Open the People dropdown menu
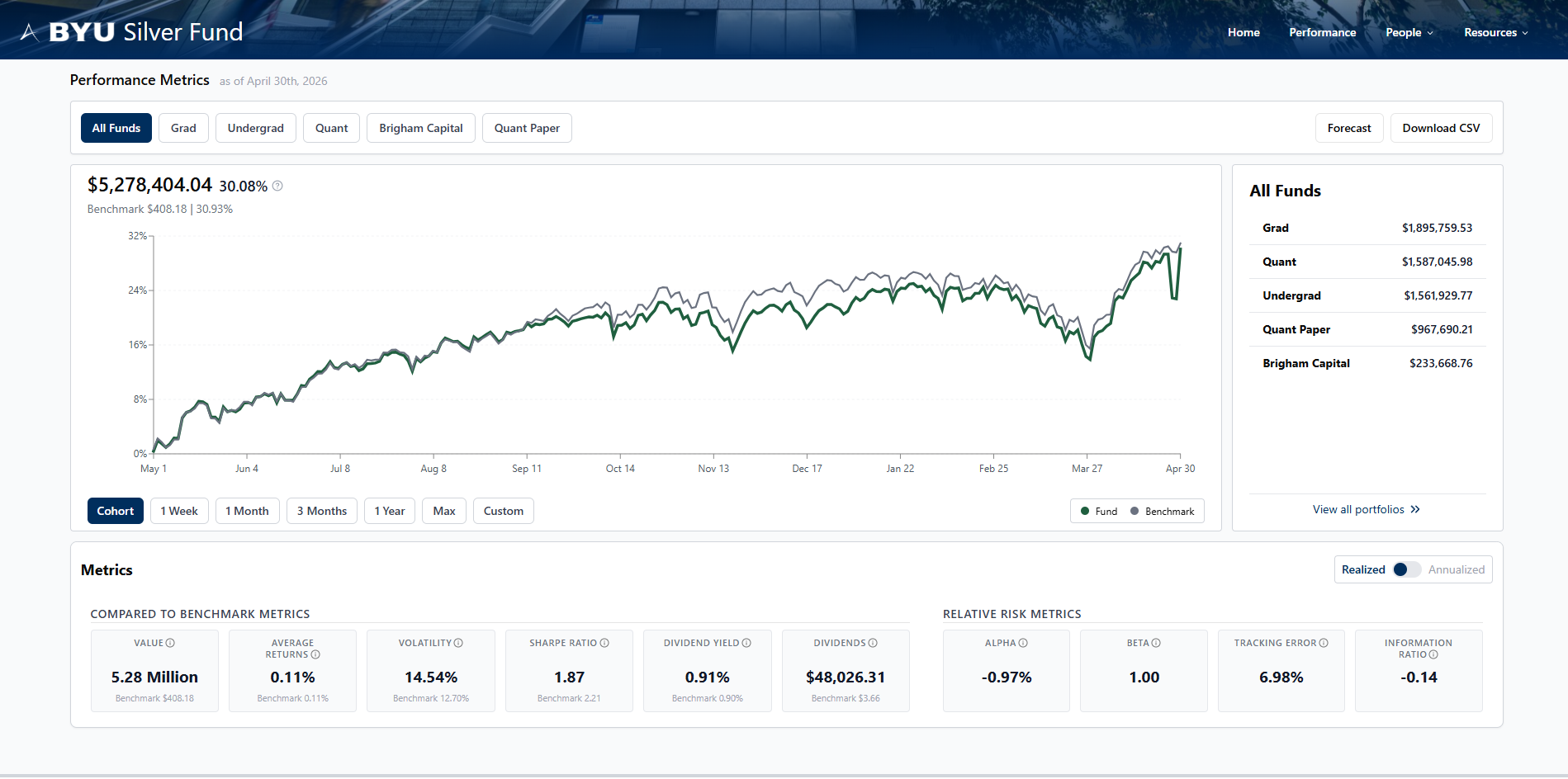The width and height of the screenshot is (1568, 779). point(1409,32)
